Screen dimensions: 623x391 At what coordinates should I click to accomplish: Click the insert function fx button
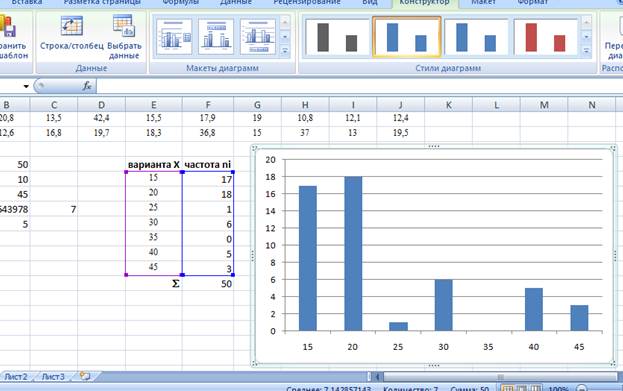[87, 86]
